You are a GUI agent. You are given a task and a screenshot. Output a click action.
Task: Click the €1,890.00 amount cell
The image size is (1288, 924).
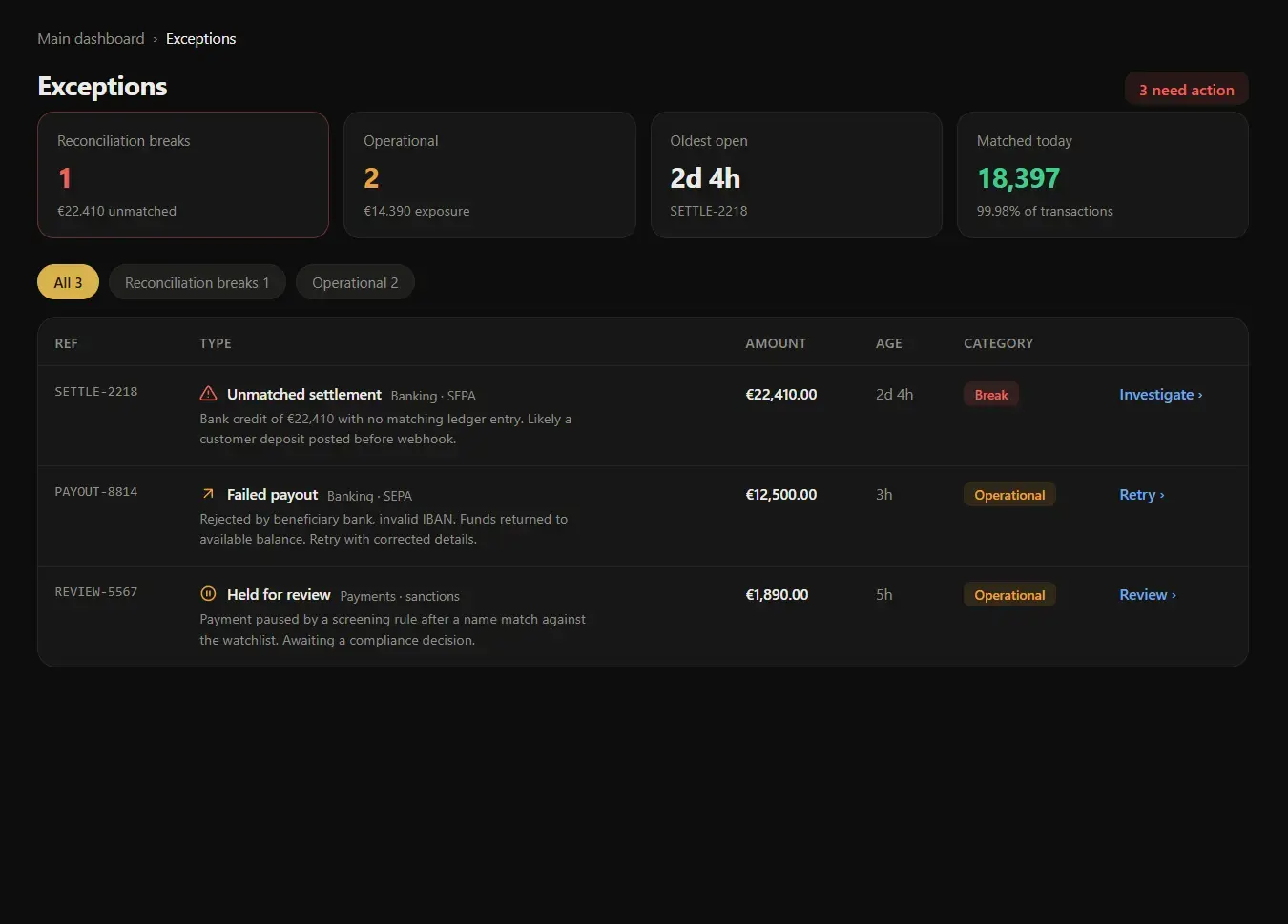point(777,595)
